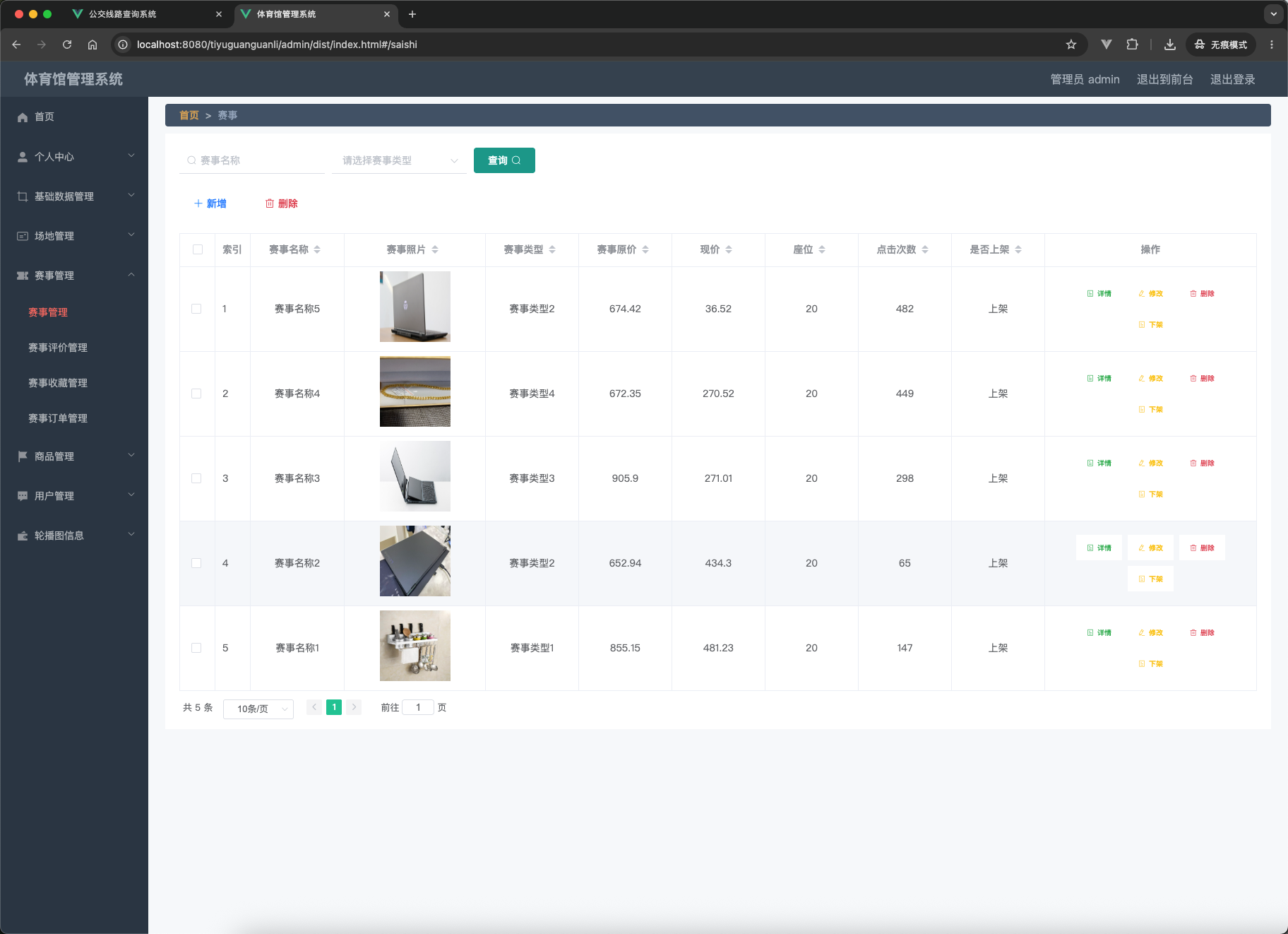The image size is (1288, 934).
Task: Open the browser downloads icon
Action: (x=1170, y=45)
